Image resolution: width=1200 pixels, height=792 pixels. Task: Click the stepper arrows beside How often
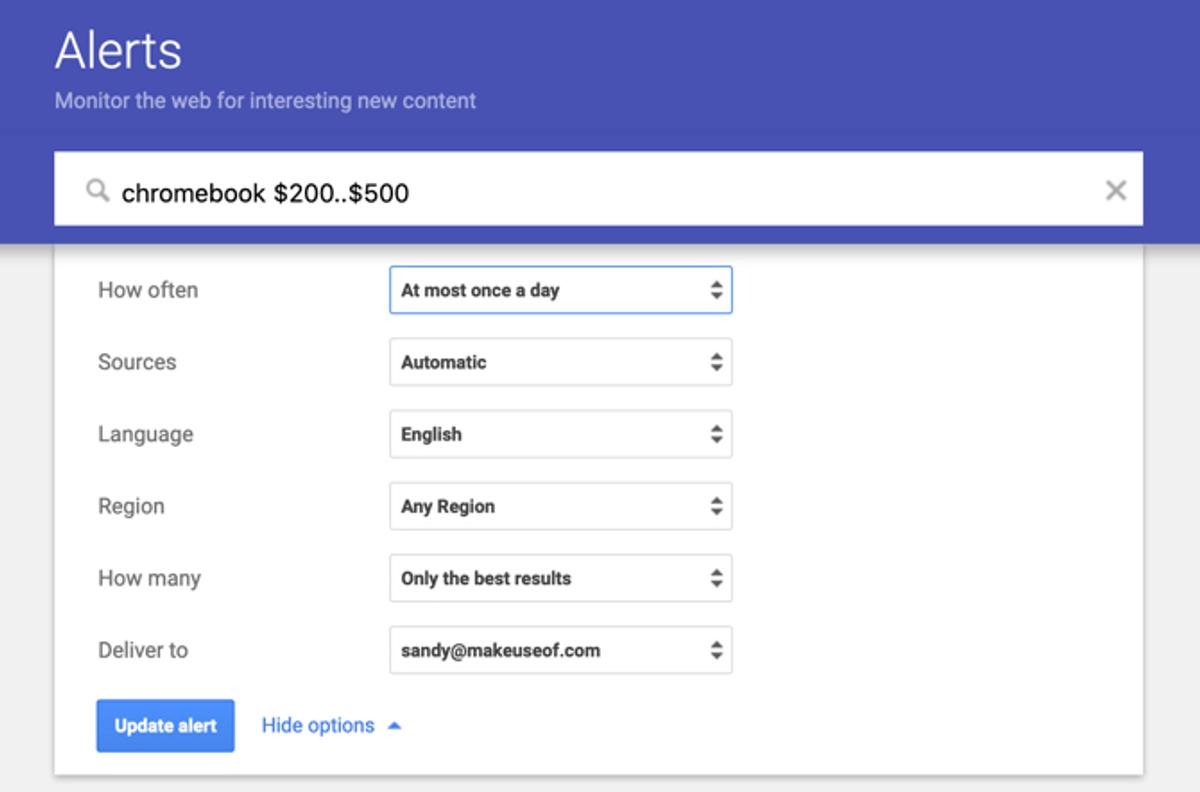717,290
